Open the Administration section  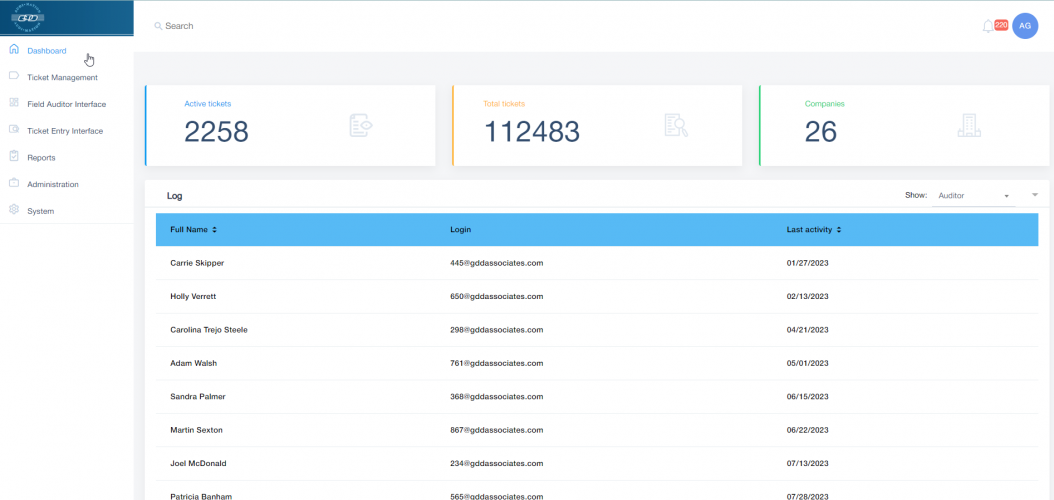pyautogui.click(x=53, y=184)
